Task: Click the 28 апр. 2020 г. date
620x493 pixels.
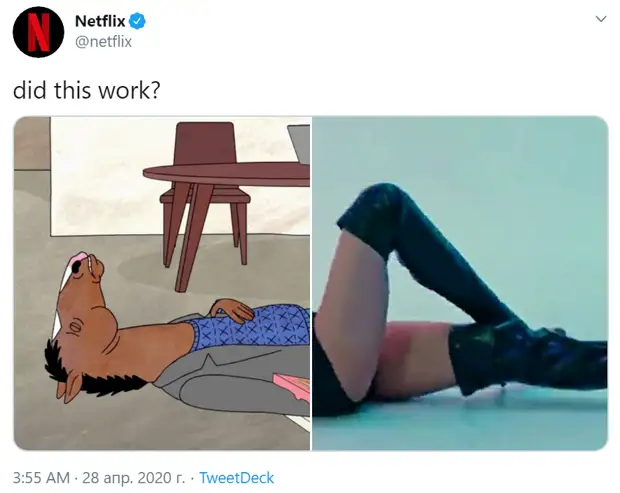Action: click(133, 478)
